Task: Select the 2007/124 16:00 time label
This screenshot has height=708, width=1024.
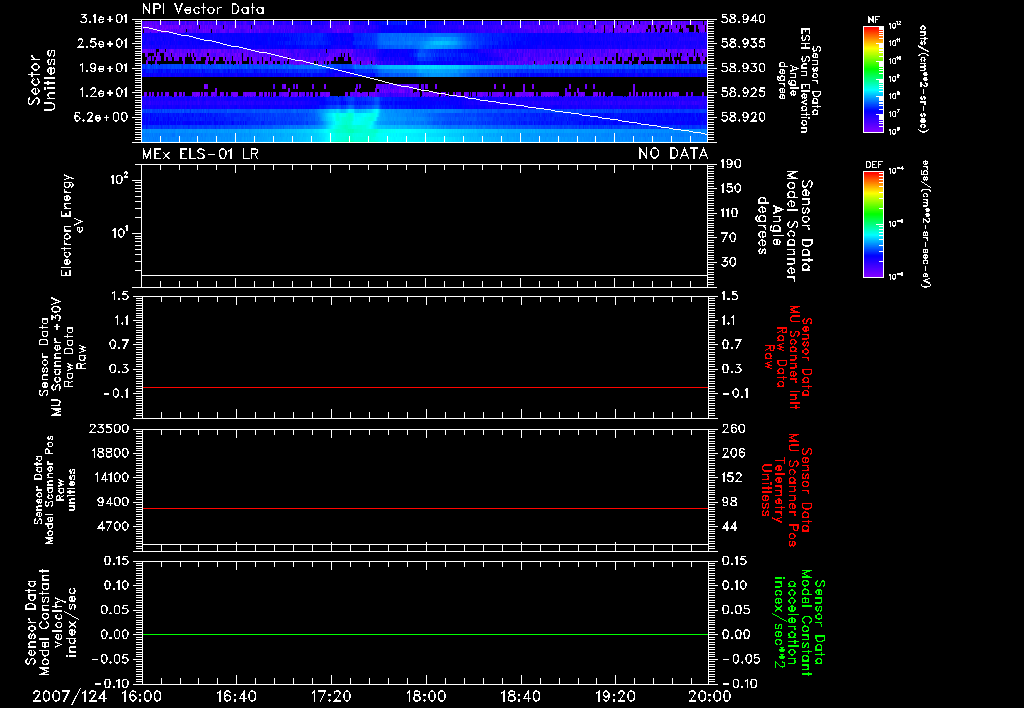Action: pyautogui.click(x=98, y=696)
